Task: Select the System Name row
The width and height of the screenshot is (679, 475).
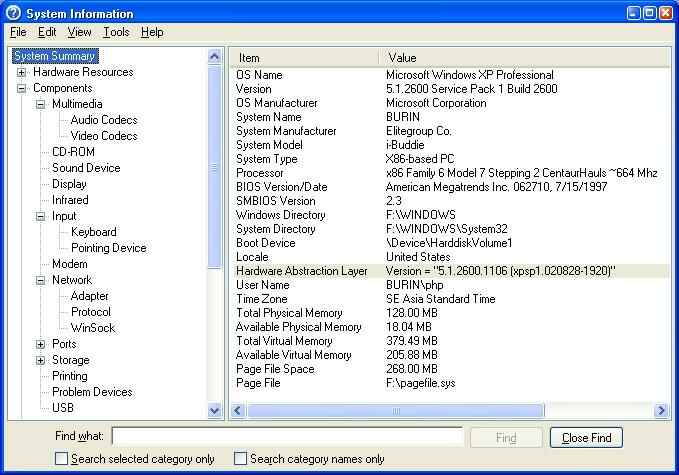Action: (450, 117)
